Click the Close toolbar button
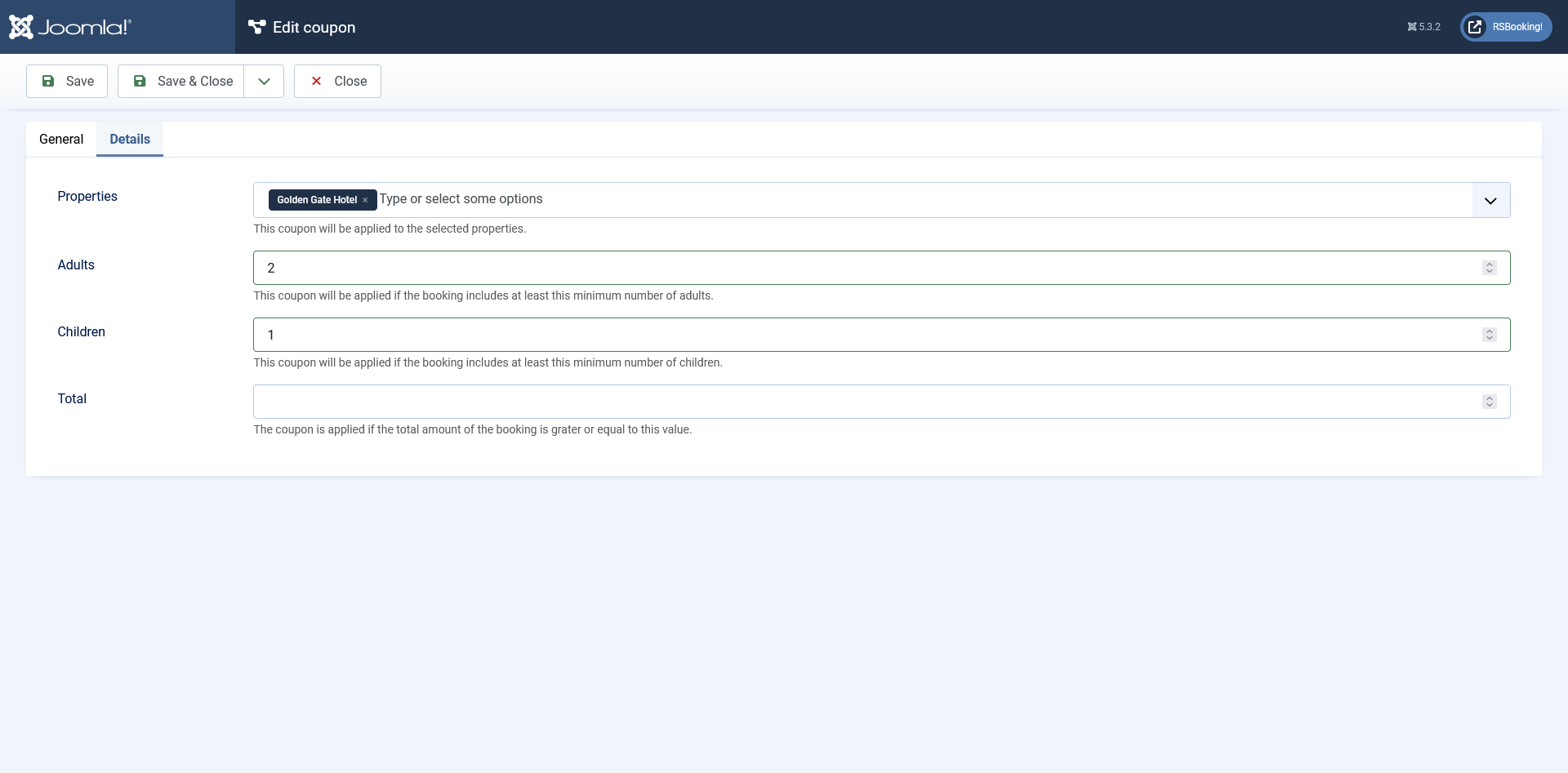Viewport: 1568px width, 773px height. pyautogui.click(x=337, y=81)
